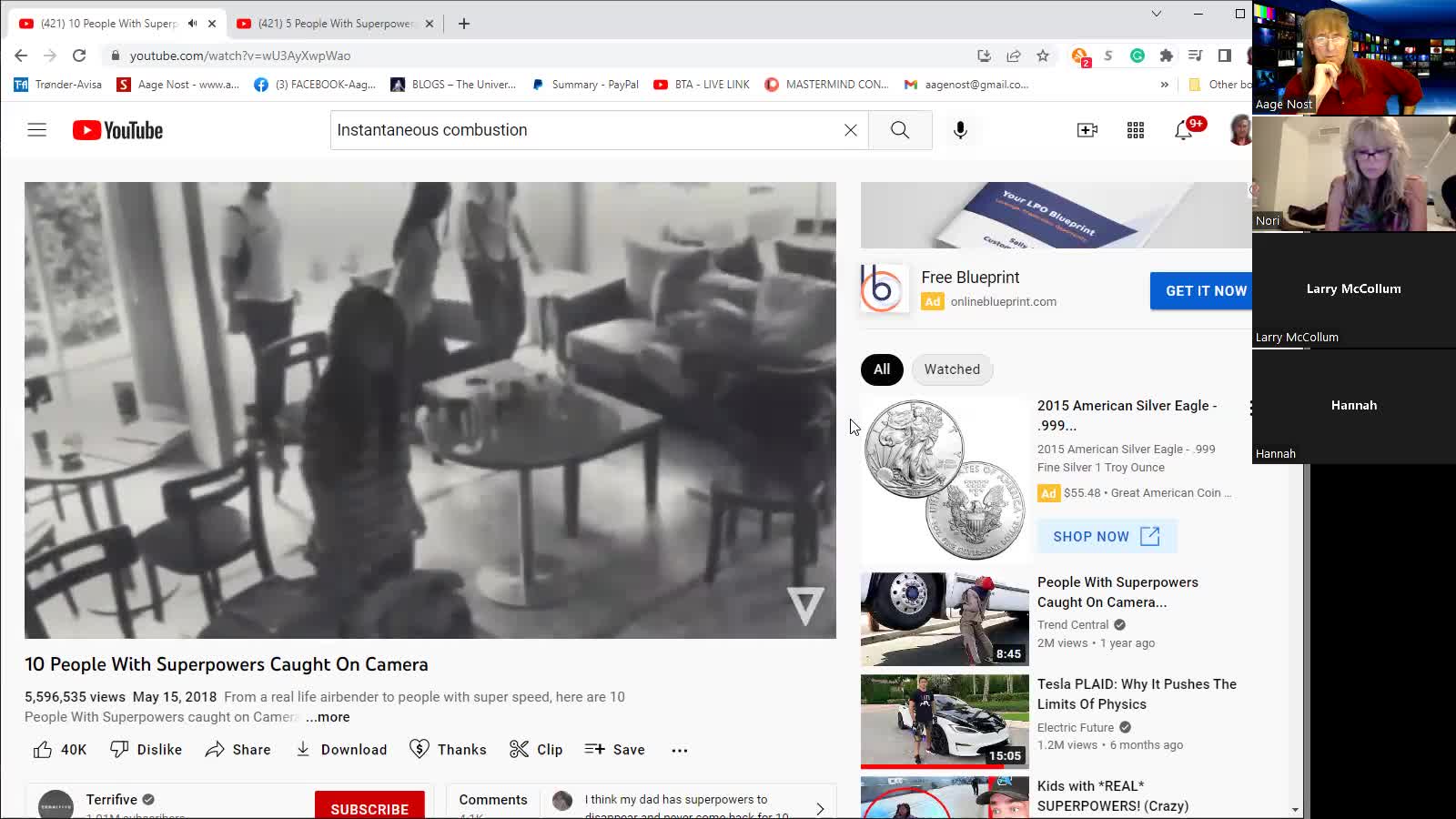Screen dimensions: 1456x819
Task: Click the browser address bar URL
Action: pyautogui.click(x=240, y=56)
